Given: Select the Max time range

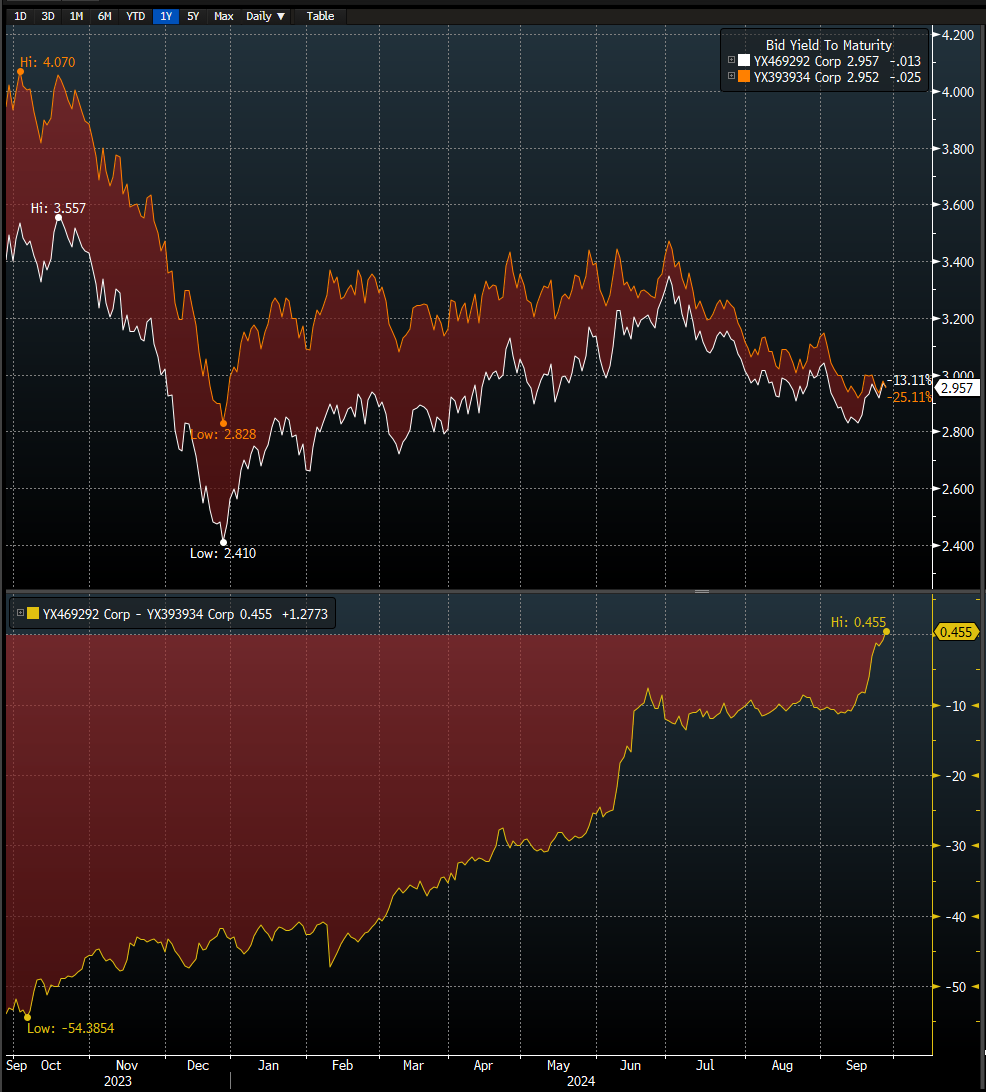Looking at the screenshot, I should tap(222, 16).
